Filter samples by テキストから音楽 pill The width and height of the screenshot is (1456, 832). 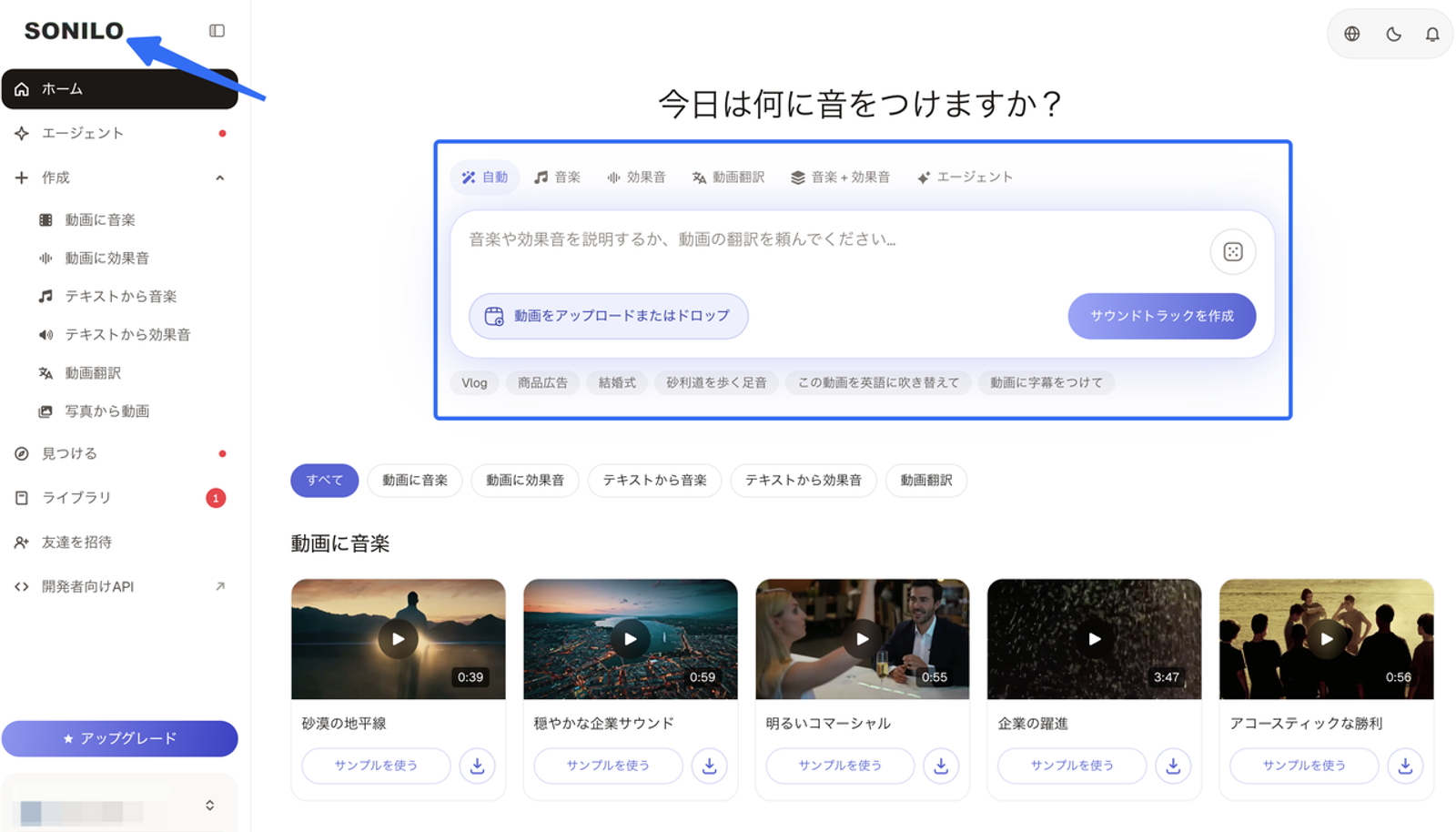point(654,481)
